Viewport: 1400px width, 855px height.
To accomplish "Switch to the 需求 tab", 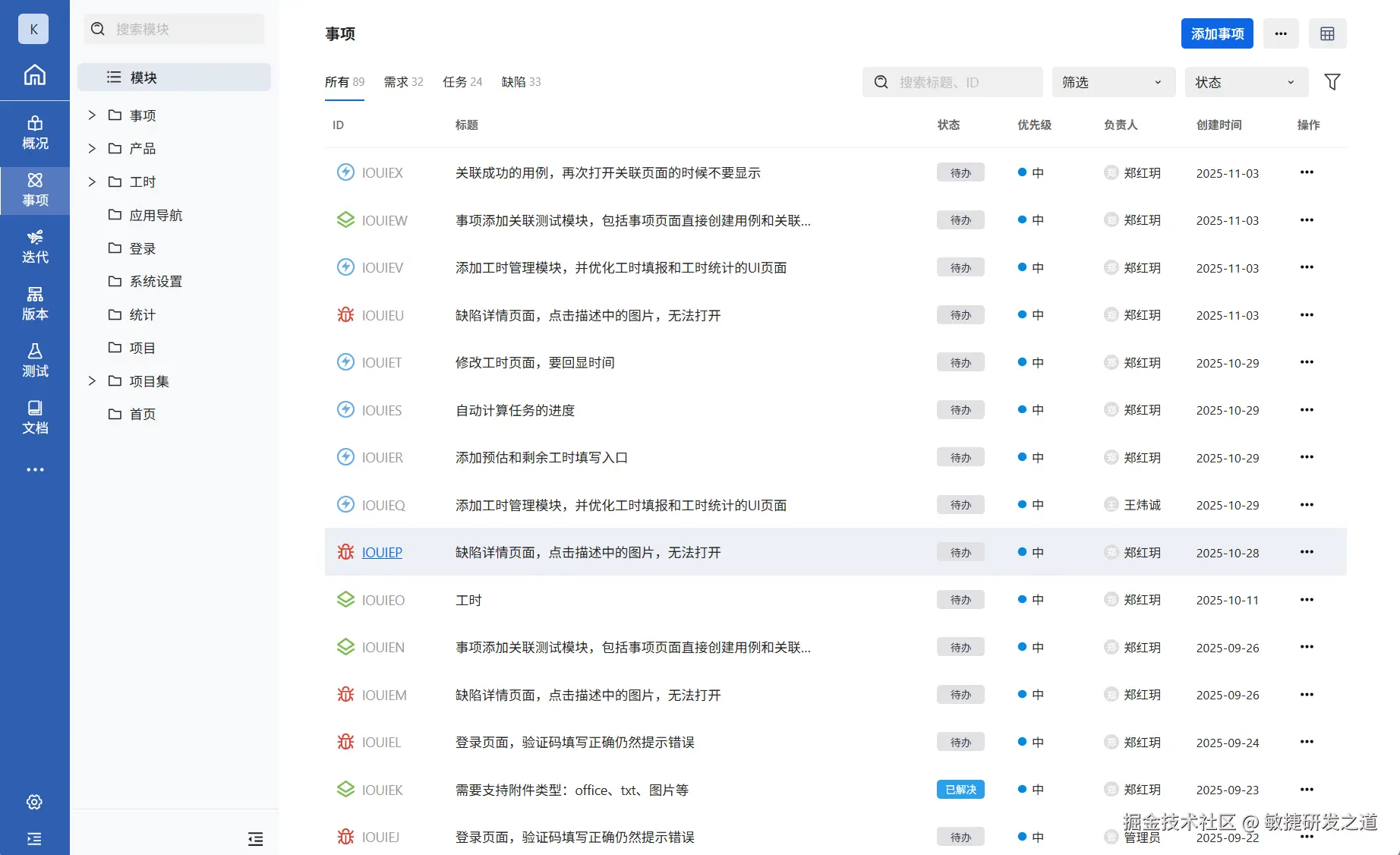I will pos(403,82).
